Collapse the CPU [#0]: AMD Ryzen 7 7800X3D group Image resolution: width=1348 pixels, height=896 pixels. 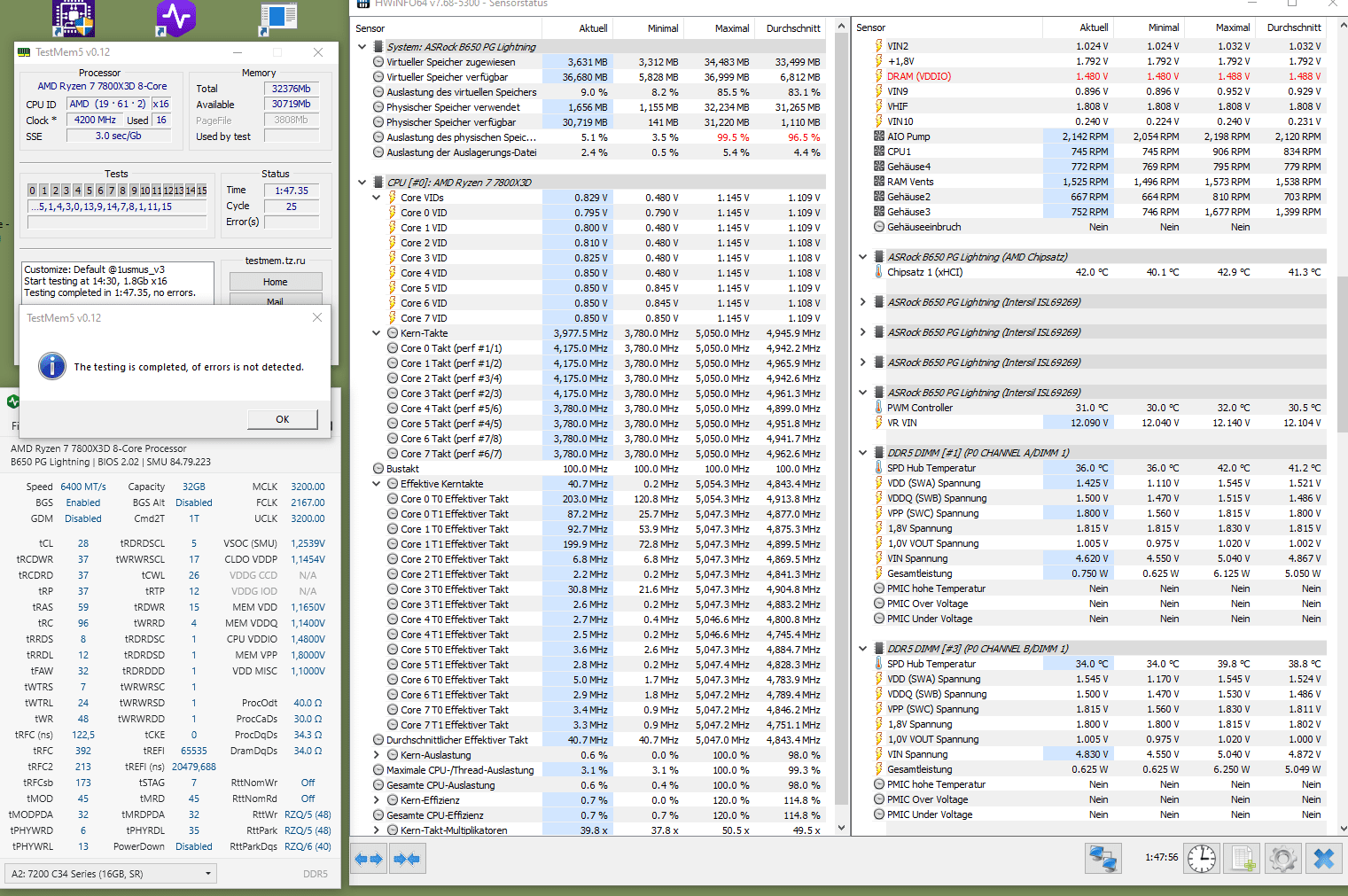point(362,183)
